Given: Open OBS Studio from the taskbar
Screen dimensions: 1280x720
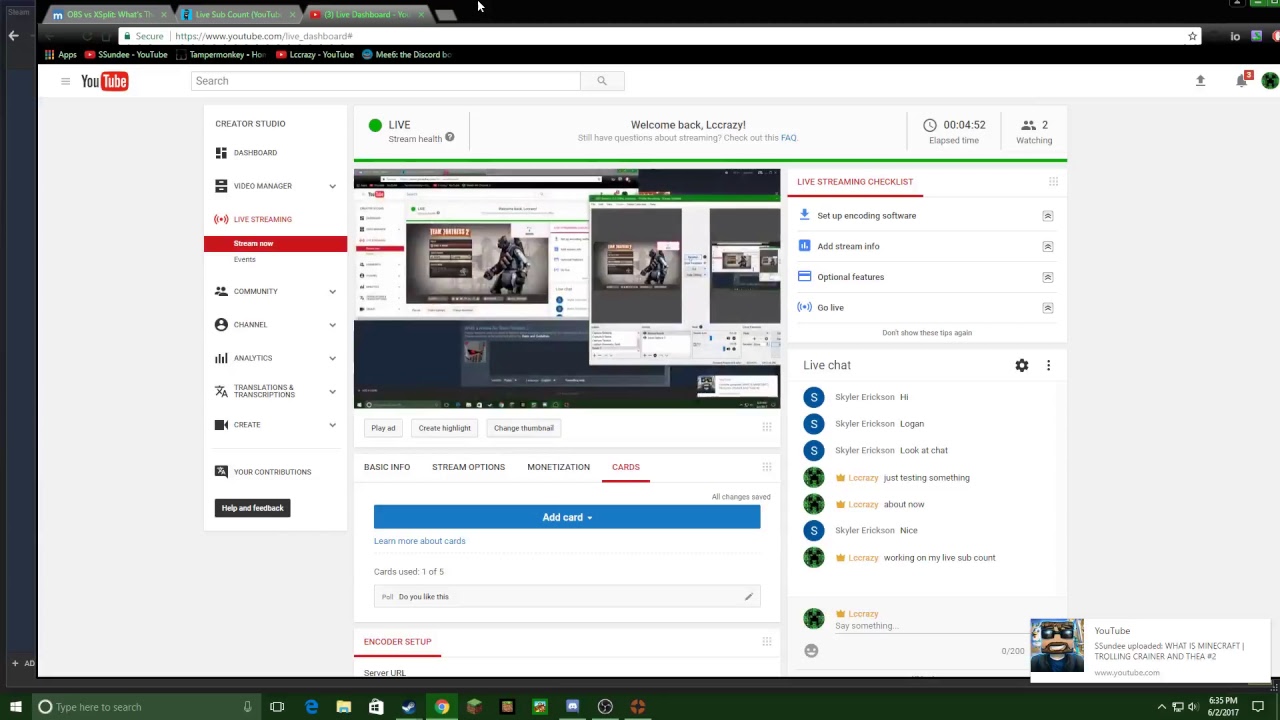Looking at the screenshot, I should (x=605, y=707).
